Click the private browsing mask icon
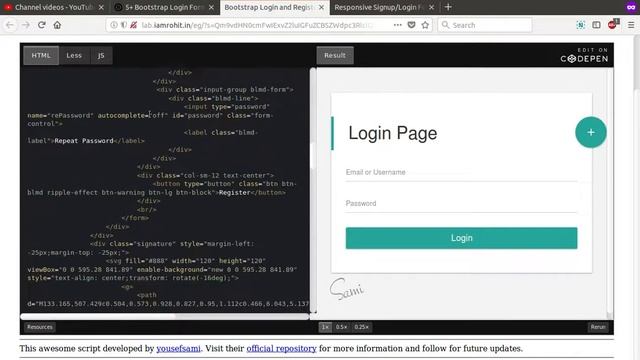This screenshot has height=360, width=640. click(x=631, y=7)
